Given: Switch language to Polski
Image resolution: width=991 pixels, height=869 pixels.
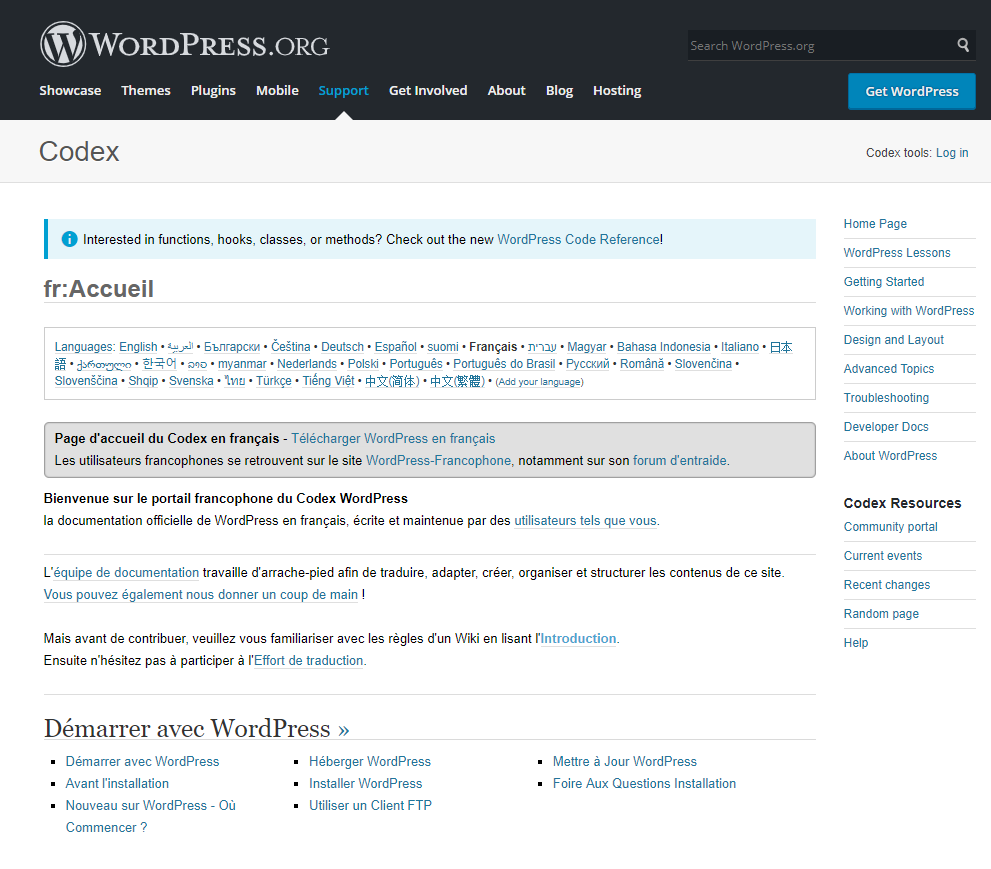Looking at the screenshot, I should (x=363, y=363).
